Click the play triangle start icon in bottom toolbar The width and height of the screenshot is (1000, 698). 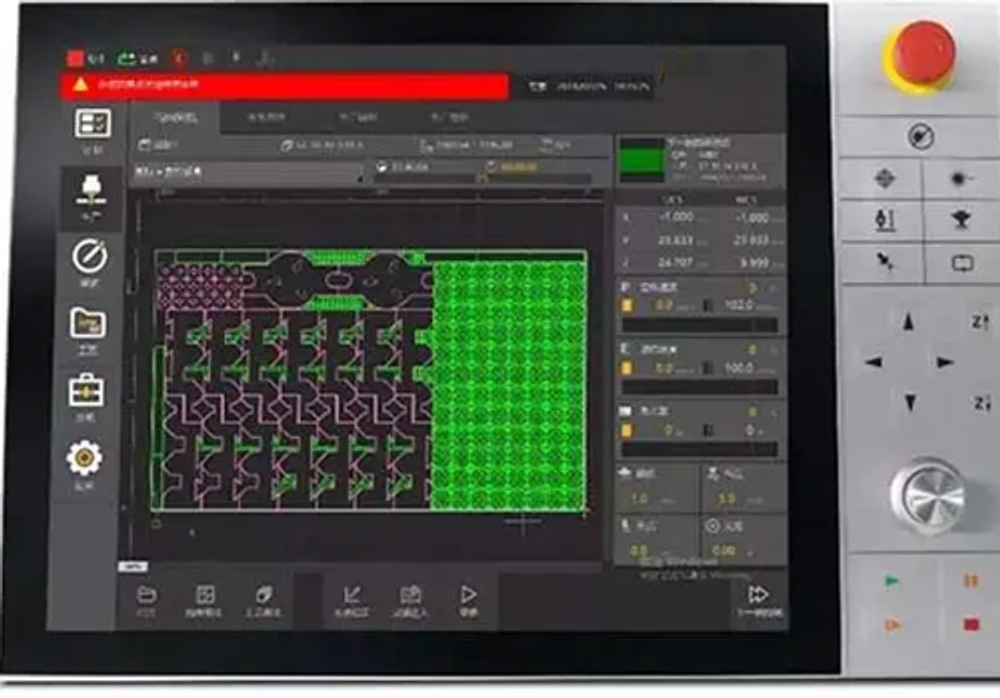coord(468,595)
